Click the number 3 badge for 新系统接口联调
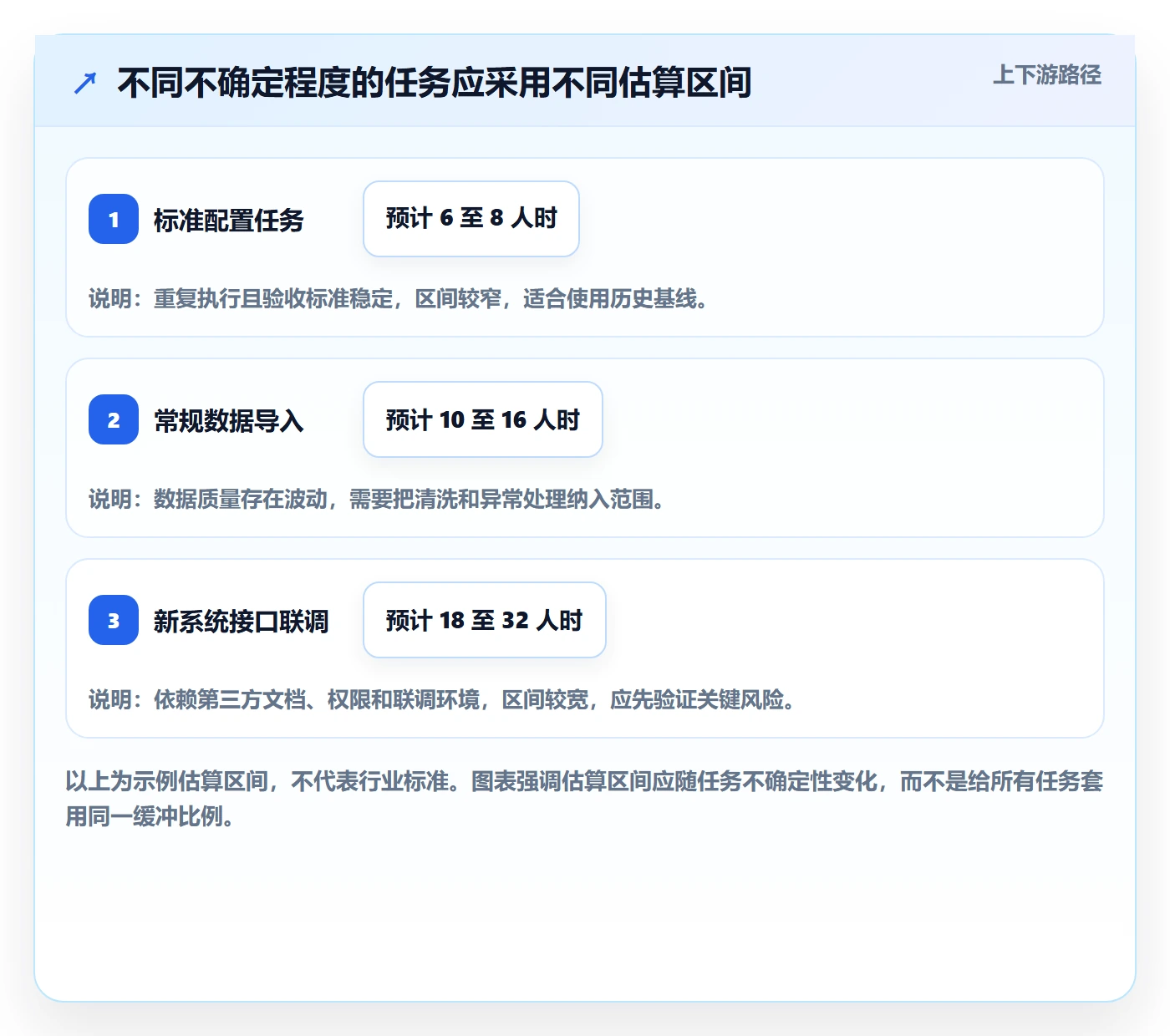Image resolution: width=1170 pixels, height=1036 pixels. [x=114, y=620]
